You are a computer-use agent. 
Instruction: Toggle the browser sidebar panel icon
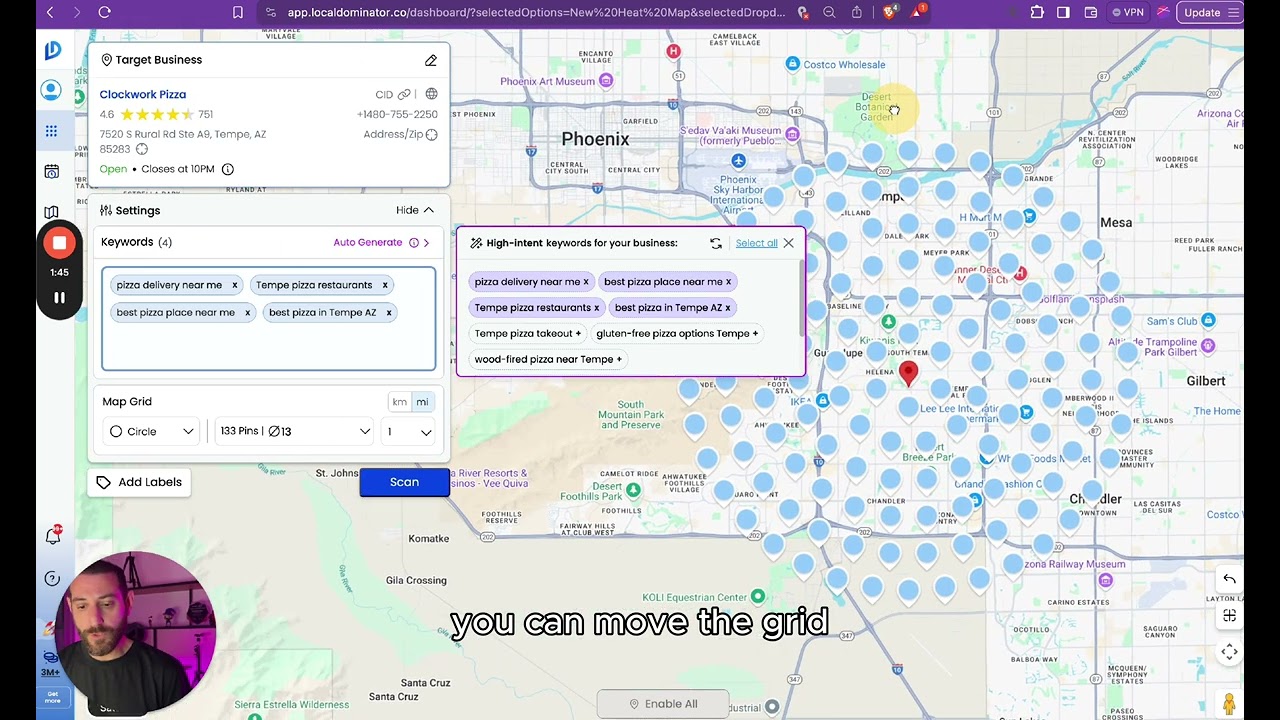pos(1063,12)
